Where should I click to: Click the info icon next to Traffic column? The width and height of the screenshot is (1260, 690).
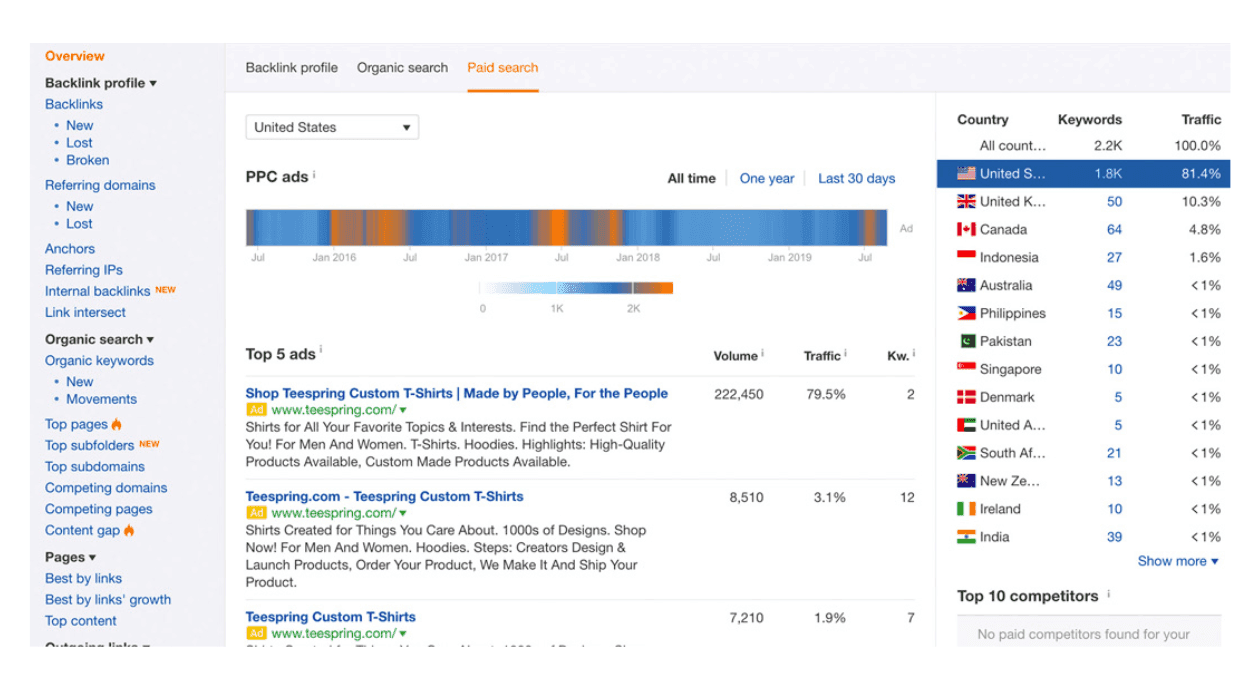tap(845, 353)
